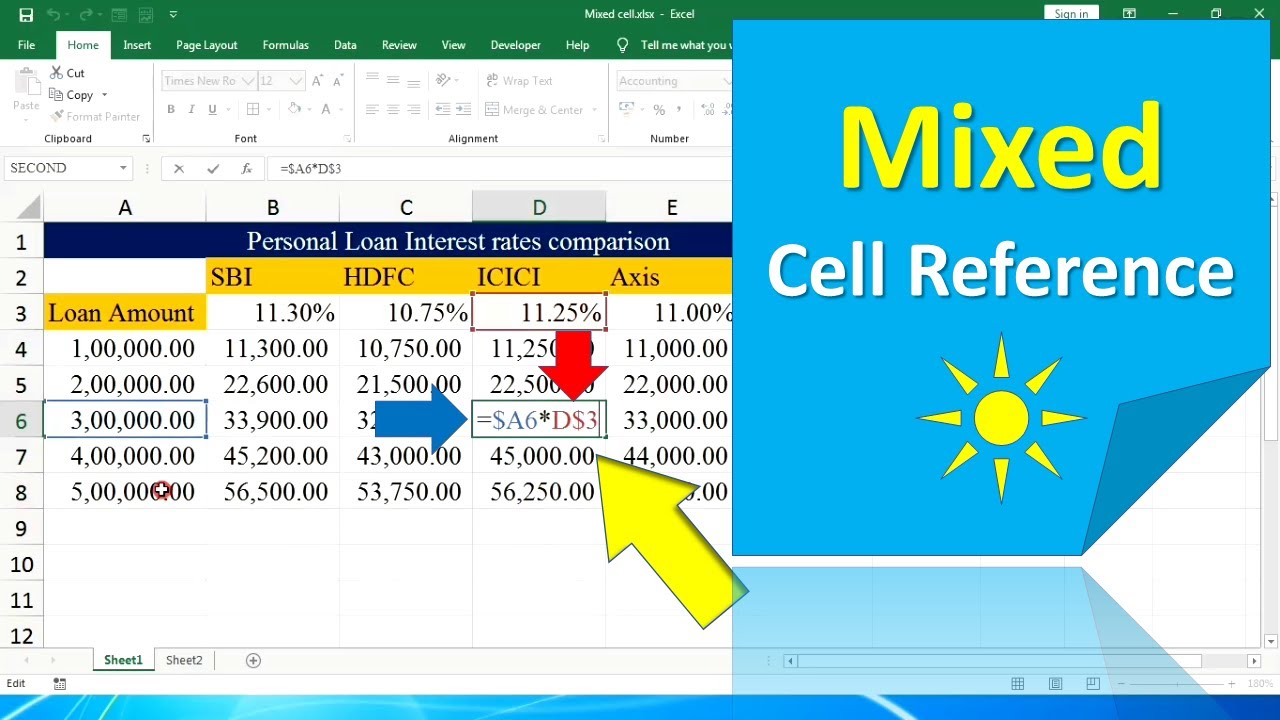Click the Font Color A icon
The image size is (1280, 720).
coord(327,110)
